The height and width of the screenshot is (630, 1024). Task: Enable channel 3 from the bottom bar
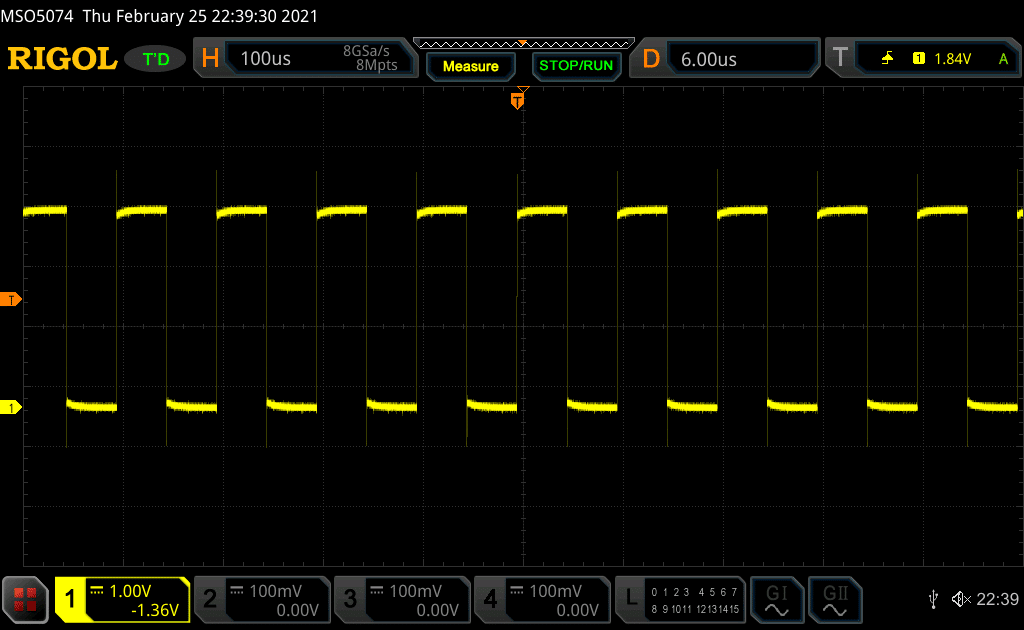click(x=401, y=599)
